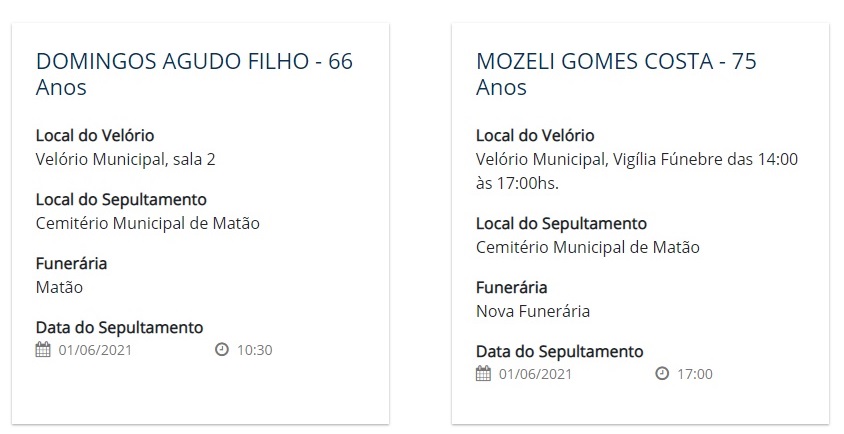844x434 pixels.
Task: Click 'Local do Velório' heading in Domingos card
Action: click(95, 135)
